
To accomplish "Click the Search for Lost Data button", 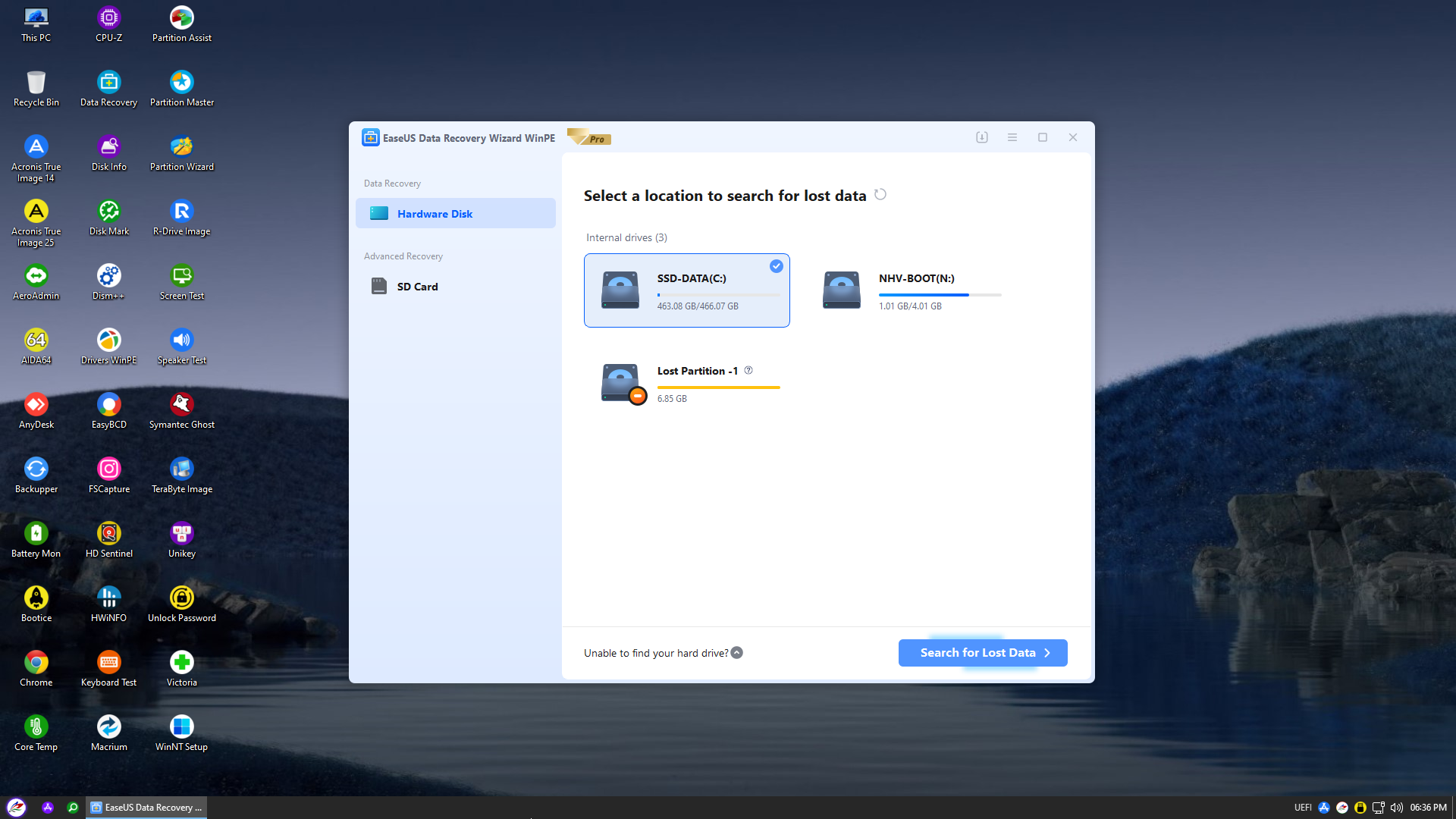I will tap(982, 653).
